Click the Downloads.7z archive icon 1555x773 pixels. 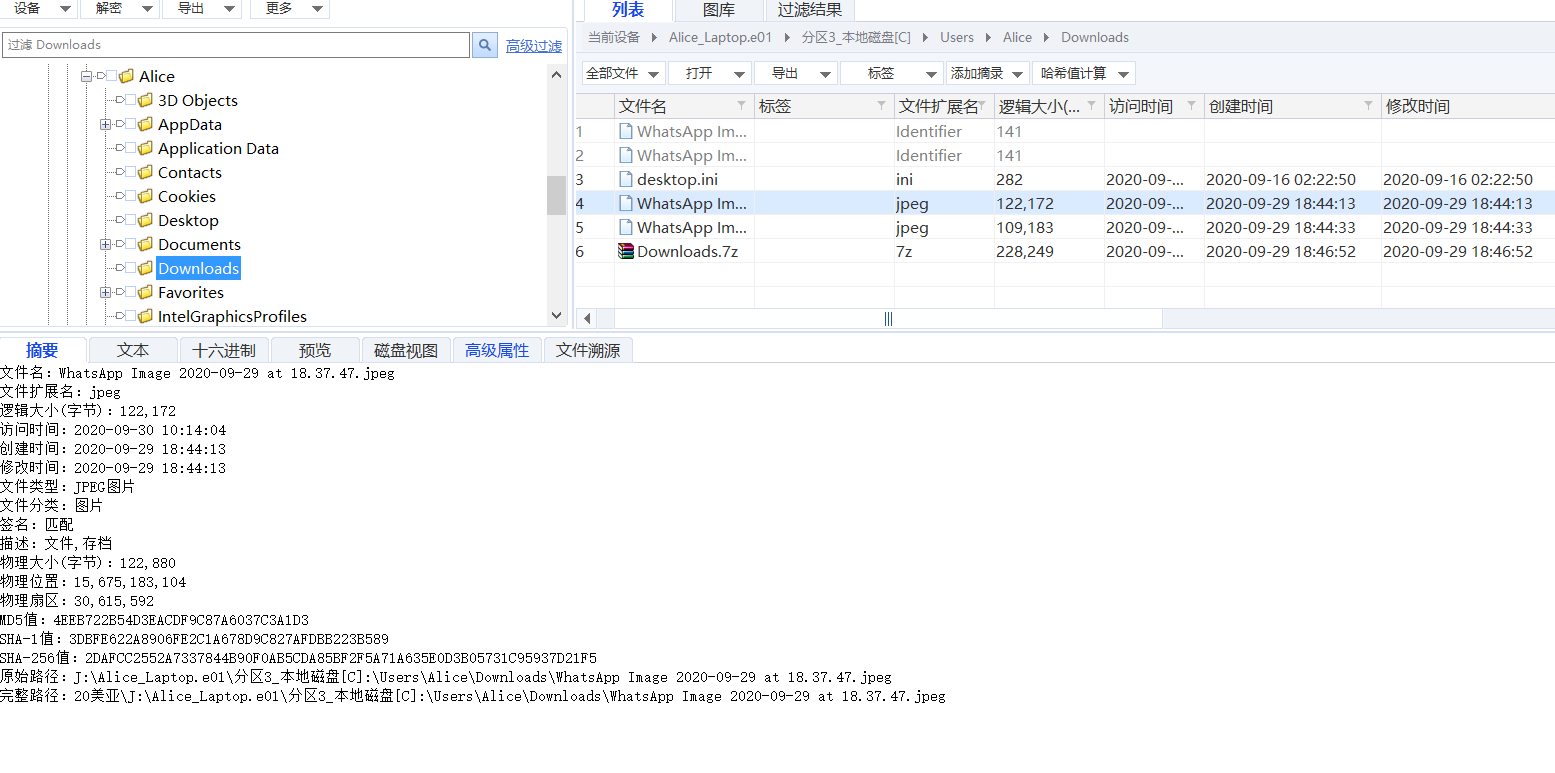626,251
